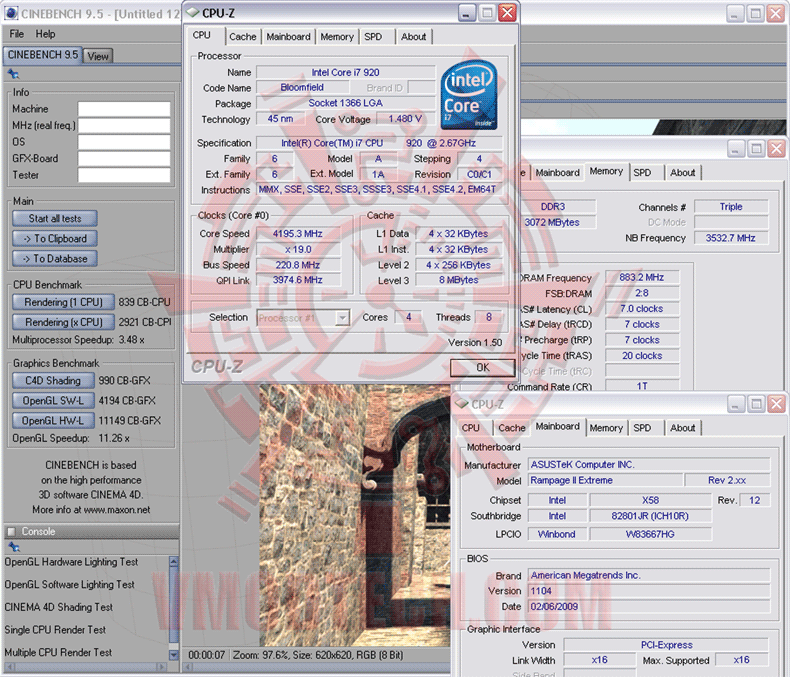Click console scrollbar down arrow
Screen dimensions: 790x677
pyautogui.click(x=174, y=655)
